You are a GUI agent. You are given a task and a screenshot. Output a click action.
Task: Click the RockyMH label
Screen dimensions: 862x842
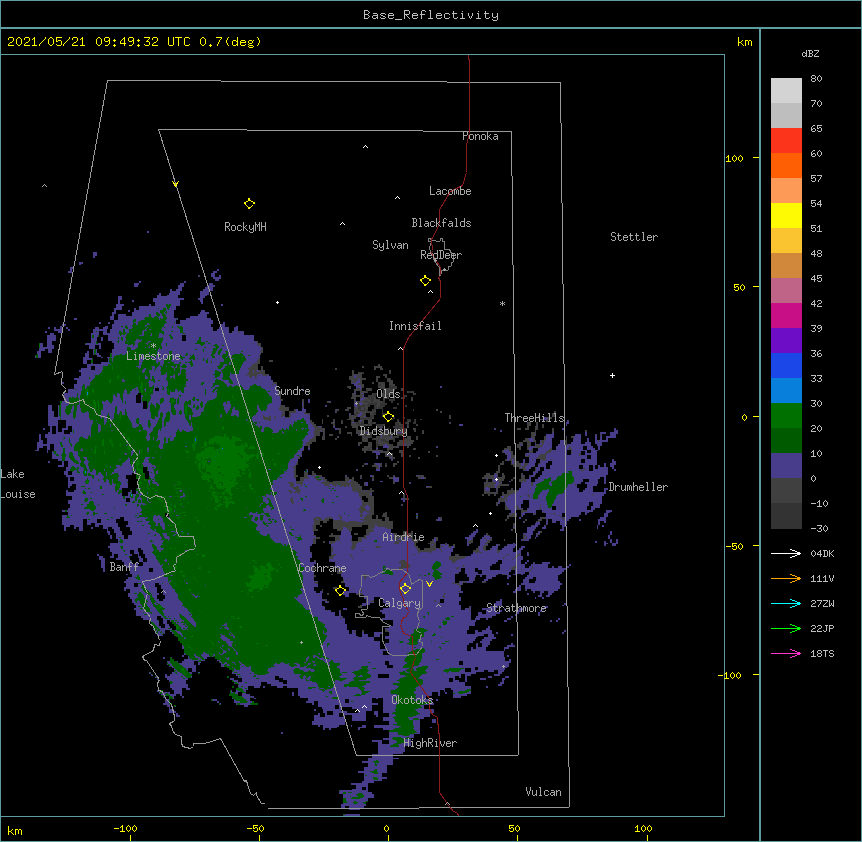245,227
